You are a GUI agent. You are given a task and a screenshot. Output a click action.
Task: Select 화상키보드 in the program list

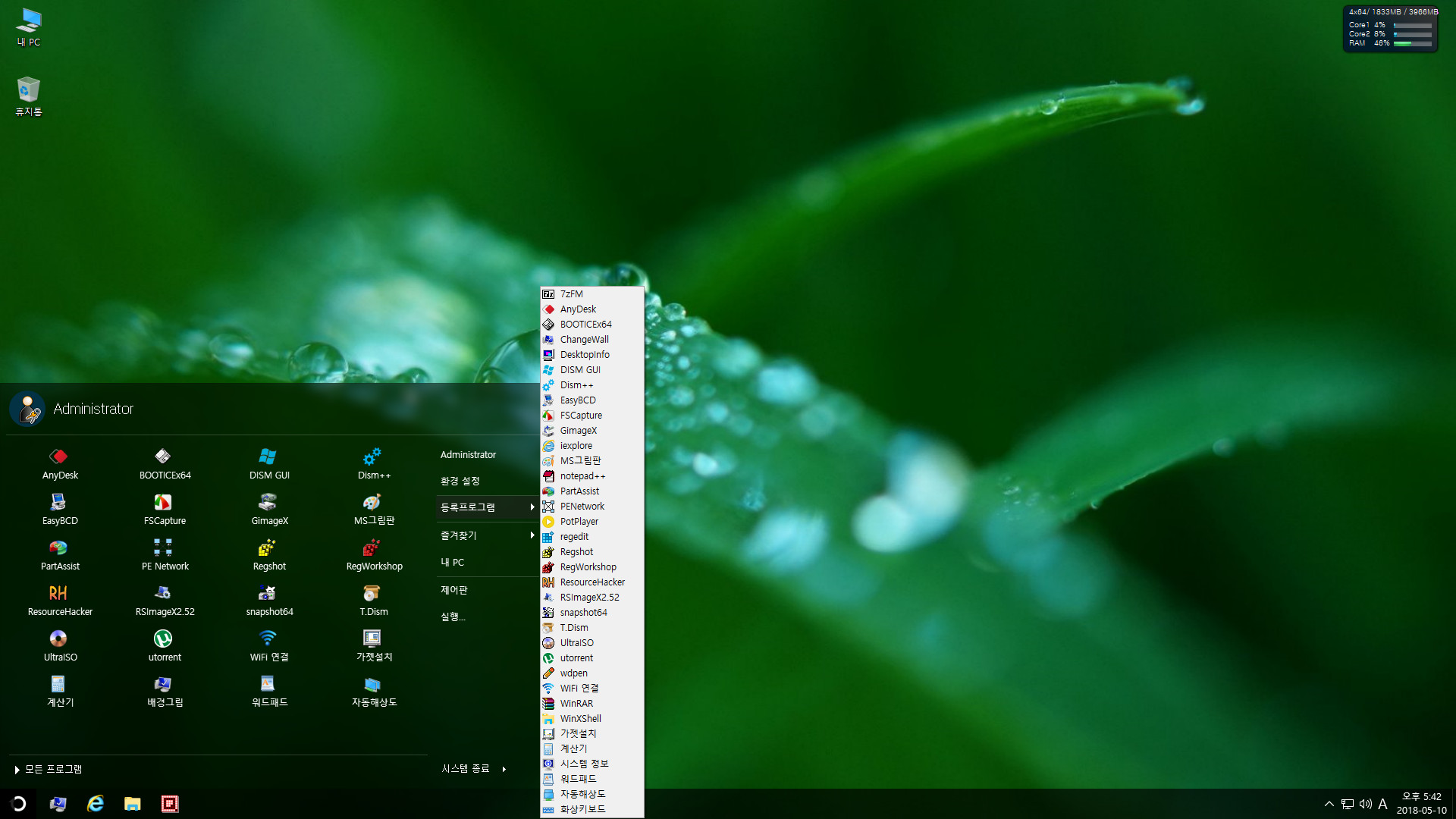592,809
